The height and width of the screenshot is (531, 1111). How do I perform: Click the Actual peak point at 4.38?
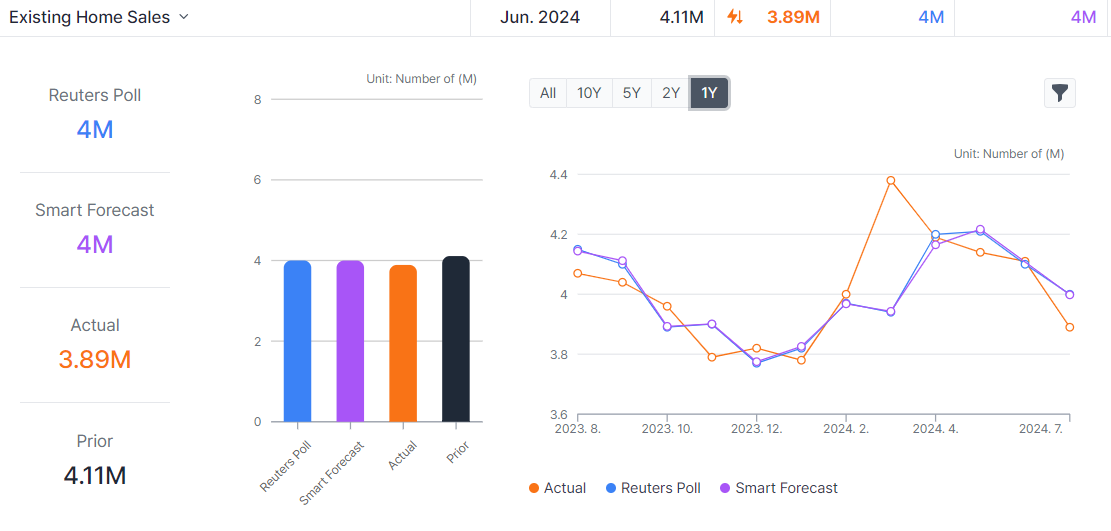(x=891, y=181)
